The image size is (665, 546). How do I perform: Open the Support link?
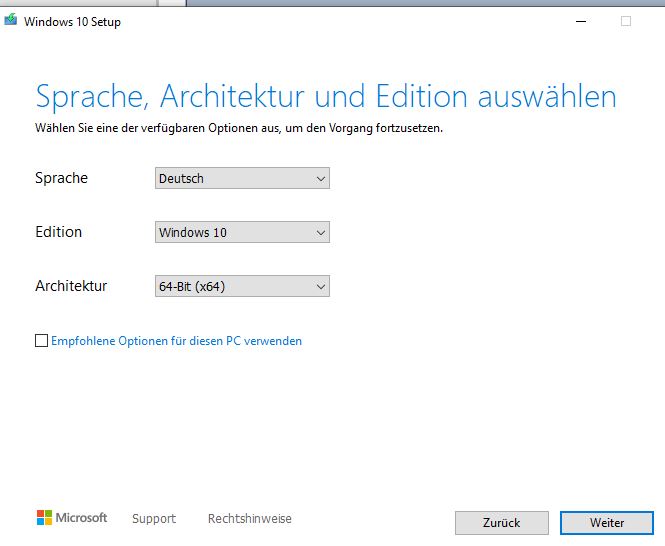pyautogui.click(x=154, y=518)
